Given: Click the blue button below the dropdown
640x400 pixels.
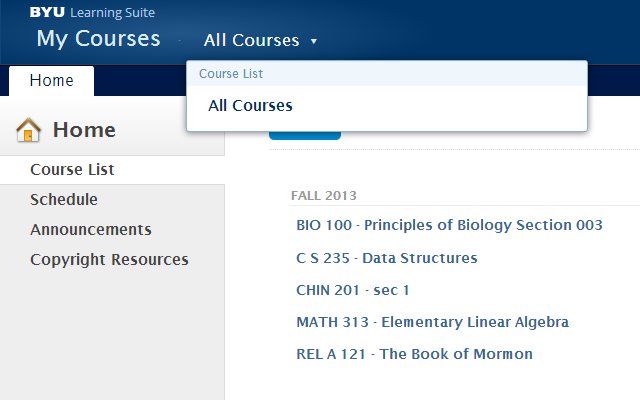Looking at the screenshot, I should [304, 134].
